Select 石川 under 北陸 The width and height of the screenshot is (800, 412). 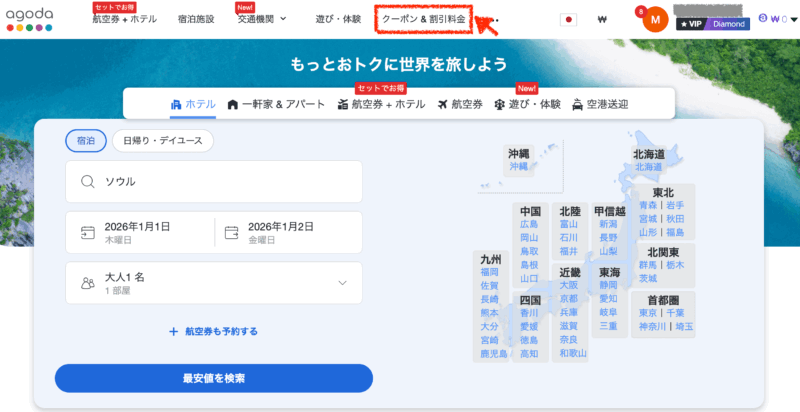point(568,238)
